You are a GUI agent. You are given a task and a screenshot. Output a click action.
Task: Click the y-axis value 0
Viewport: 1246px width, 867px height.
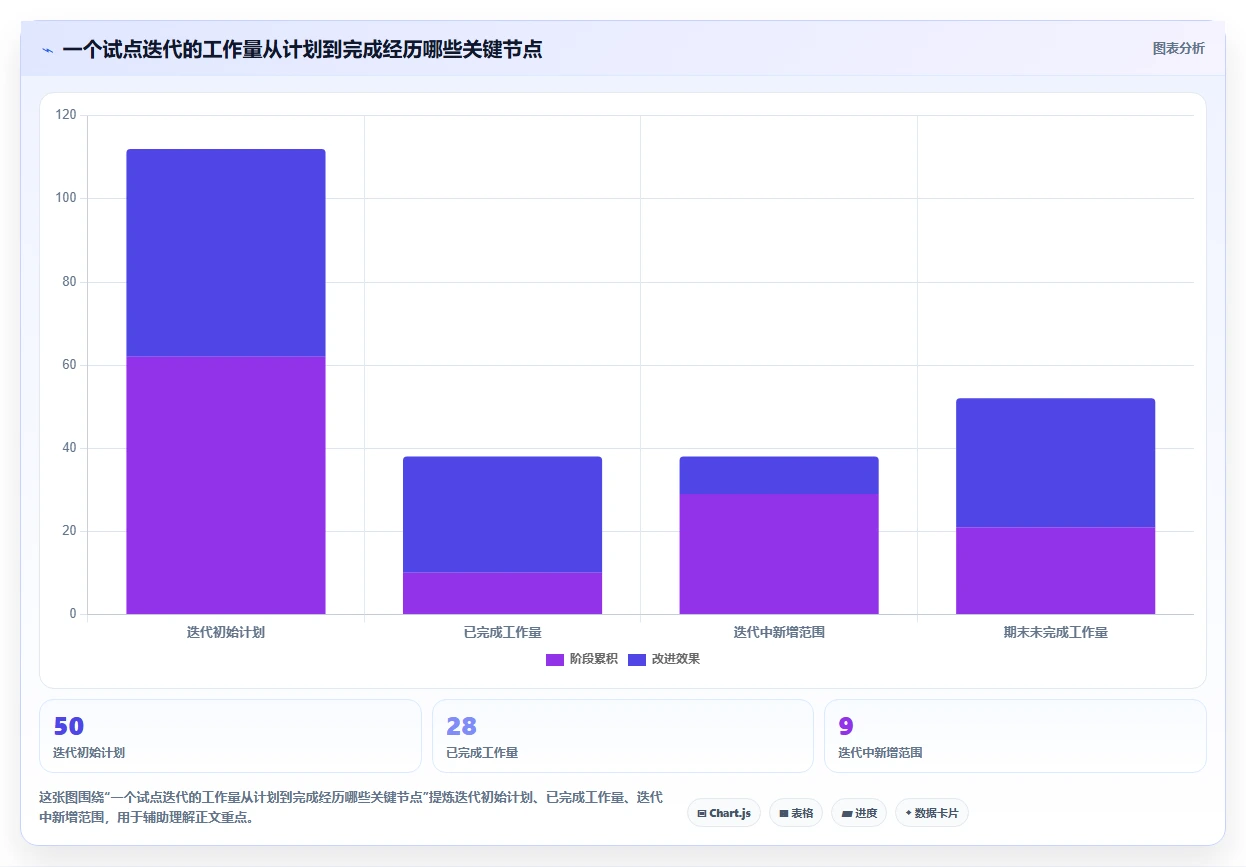click(x=73, y=614)
